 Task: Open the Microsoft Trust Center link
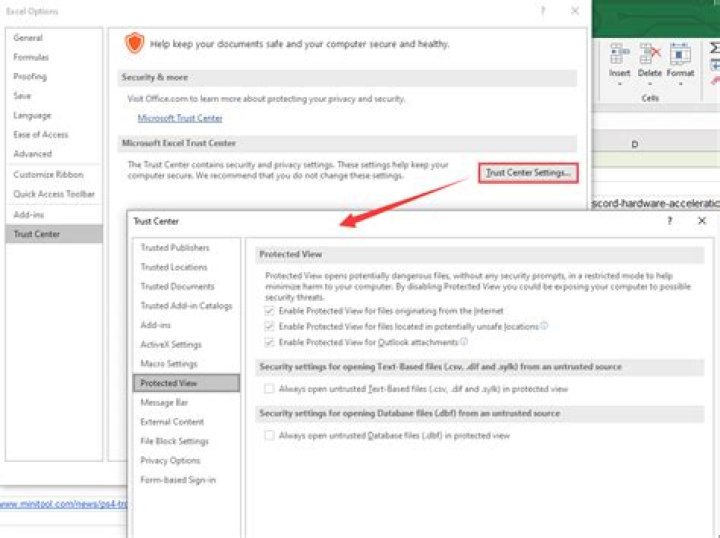point(180,118)
